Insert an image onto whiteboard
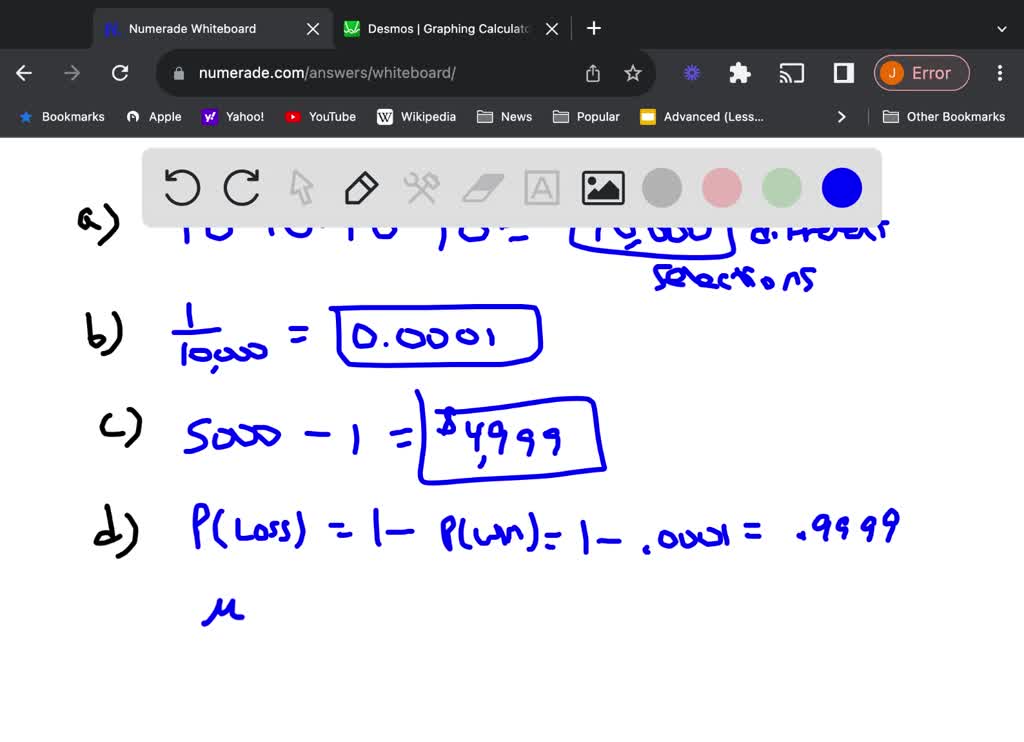 603,187
